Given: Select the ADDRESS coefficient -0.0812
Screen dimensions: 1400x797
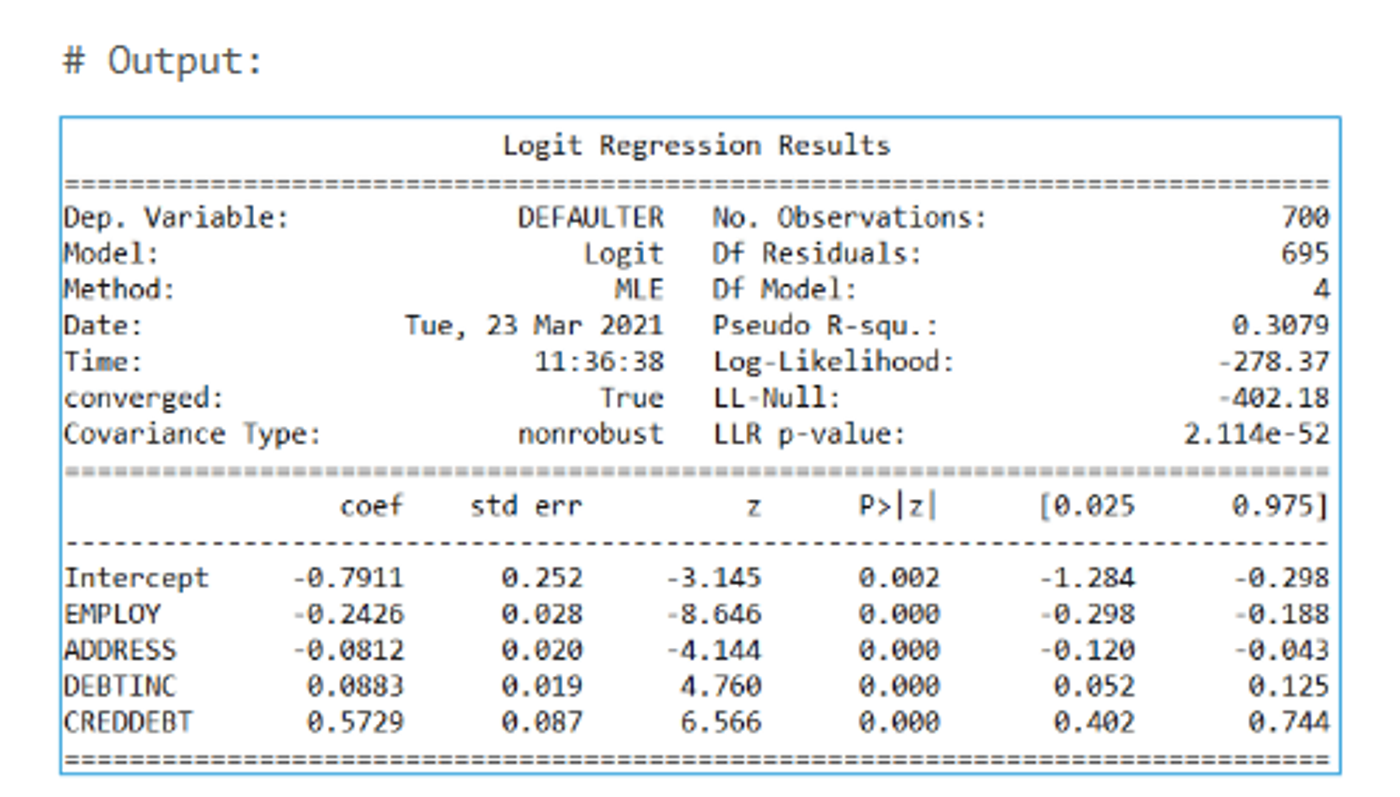Looking at the screenshot, I should click(x=348, y=650).
